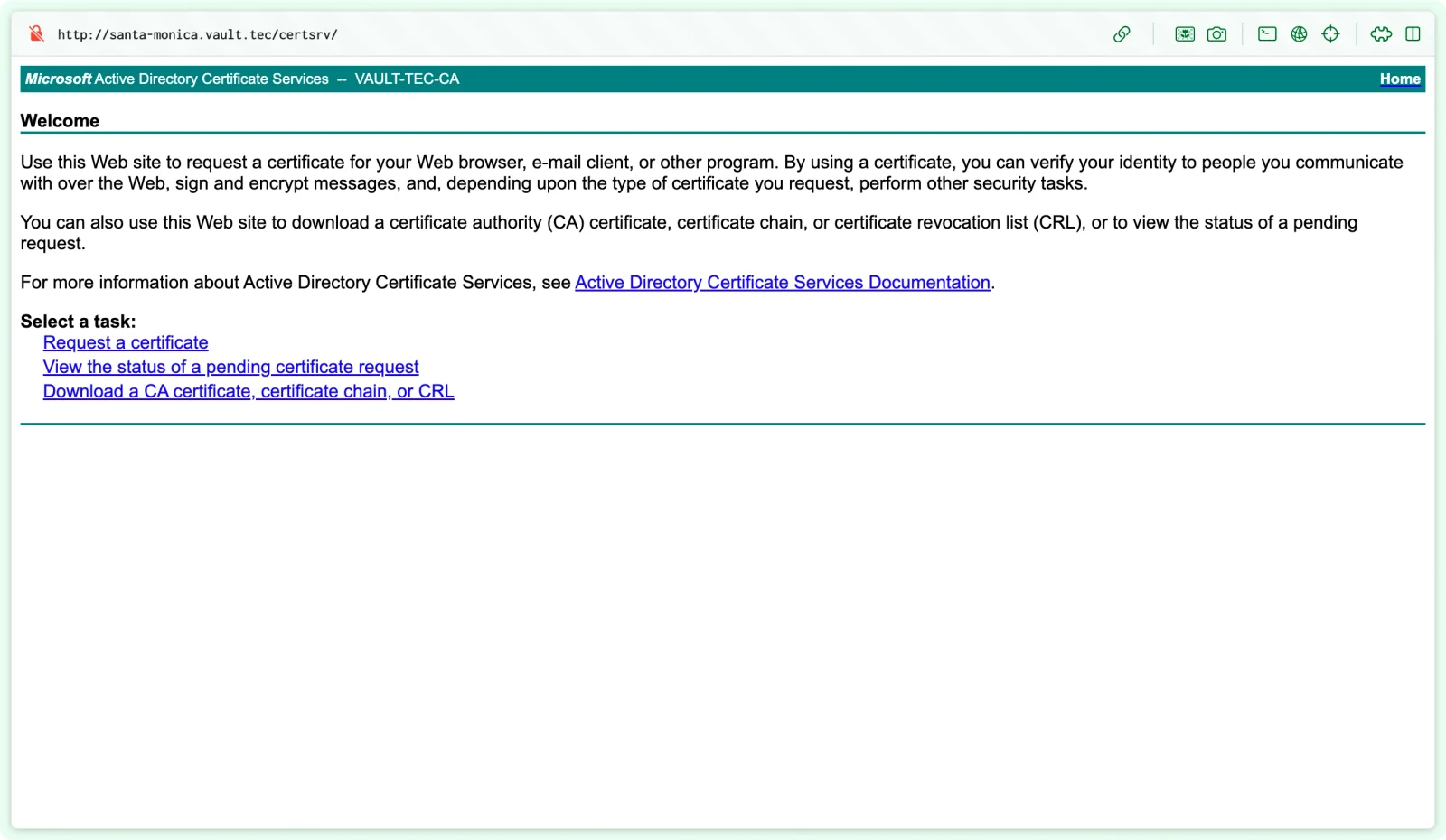The image size is (1446, 840).
Task: Click the insecure connection lock icon
Action: [36, 34]
